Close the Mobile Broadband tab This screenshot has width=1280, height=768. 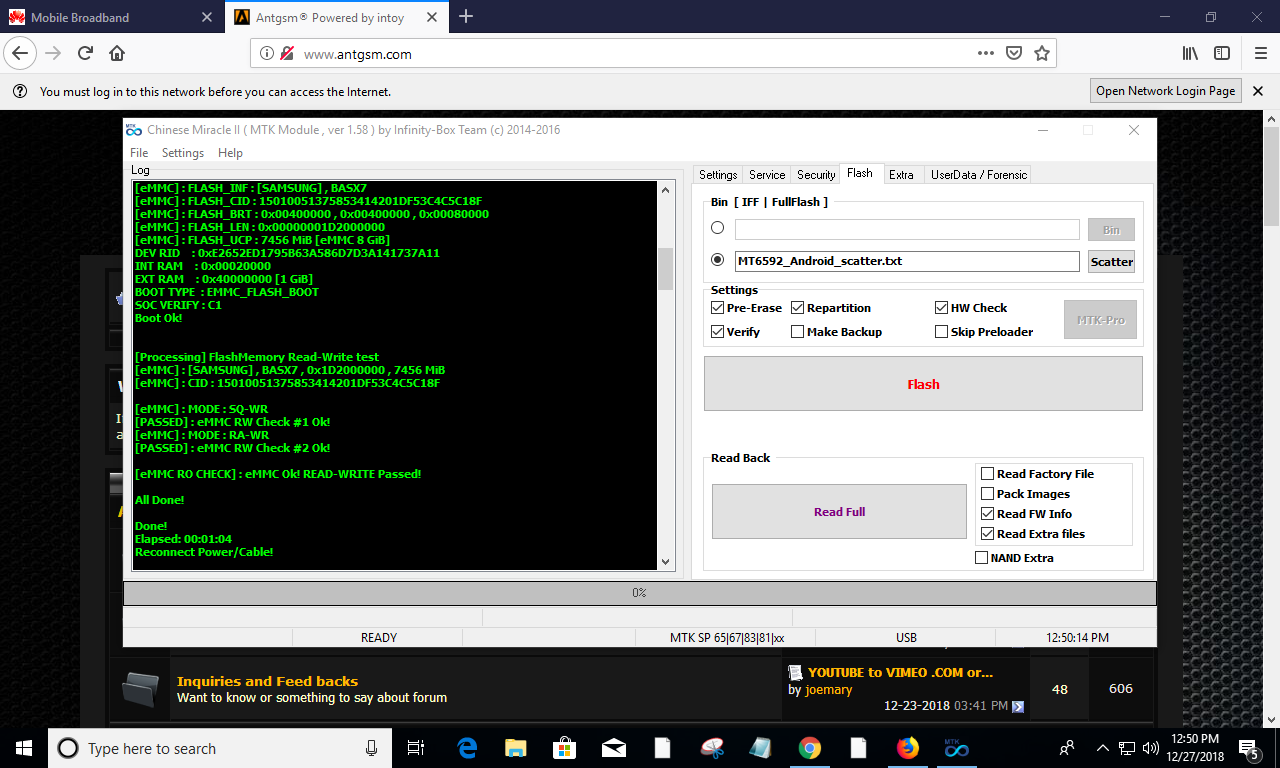click(x=207, y=17)
